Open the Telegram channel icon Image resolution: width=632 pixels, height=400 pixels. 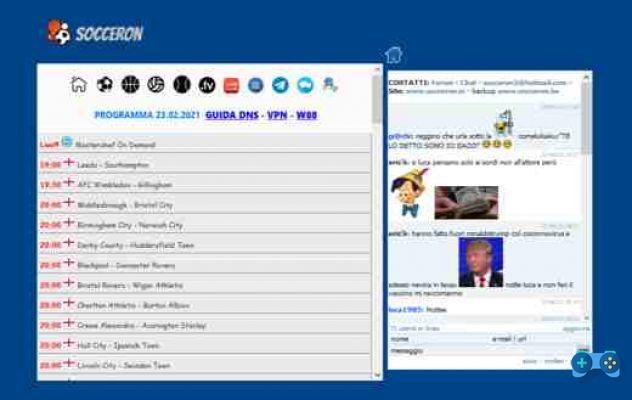[x=280, y=85]
